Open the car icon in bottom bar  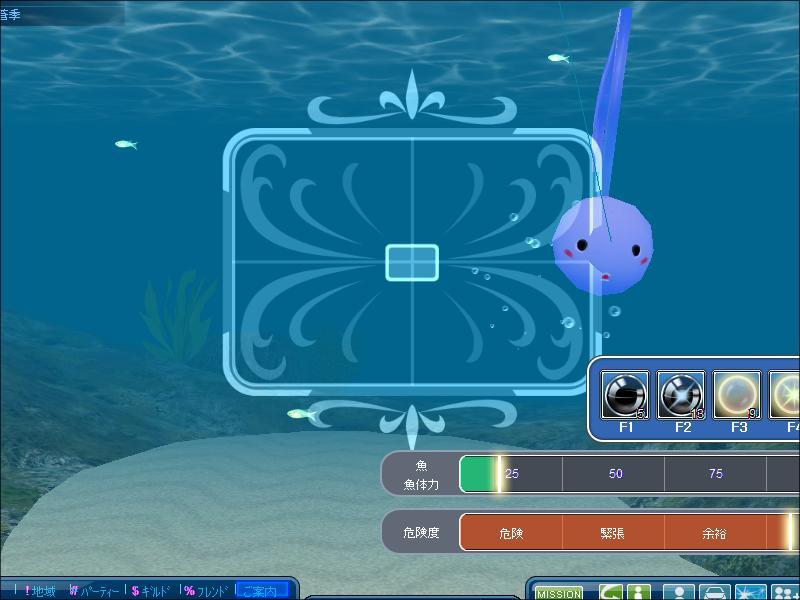click(714, 592)
